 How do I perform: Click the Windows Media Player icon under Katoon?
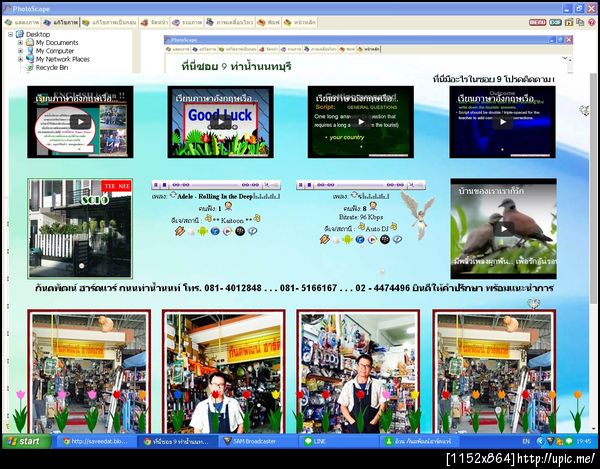tap(227, 231)
